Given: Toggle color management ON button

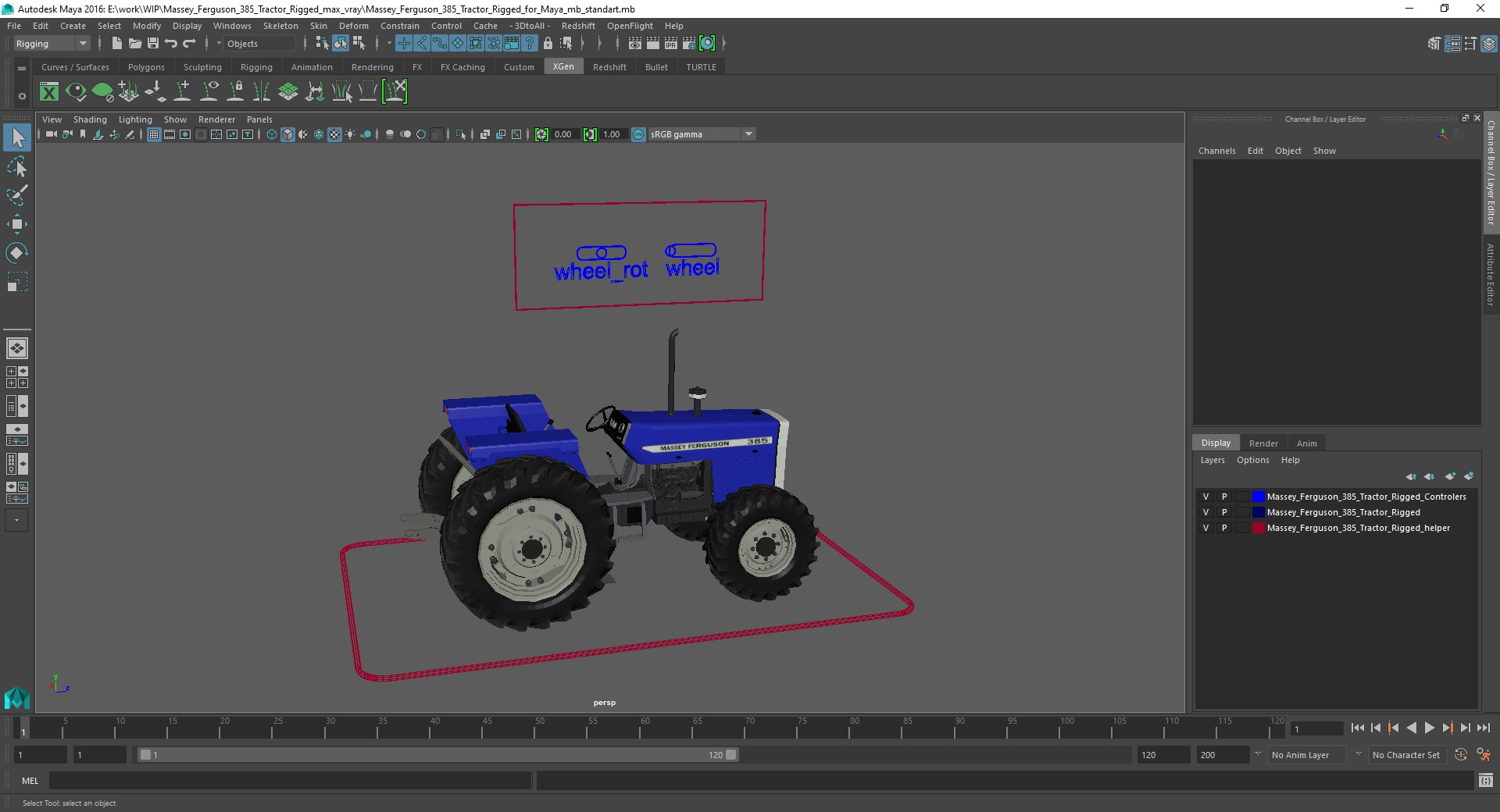Looking at the screenshot, I should pos(638,134).
